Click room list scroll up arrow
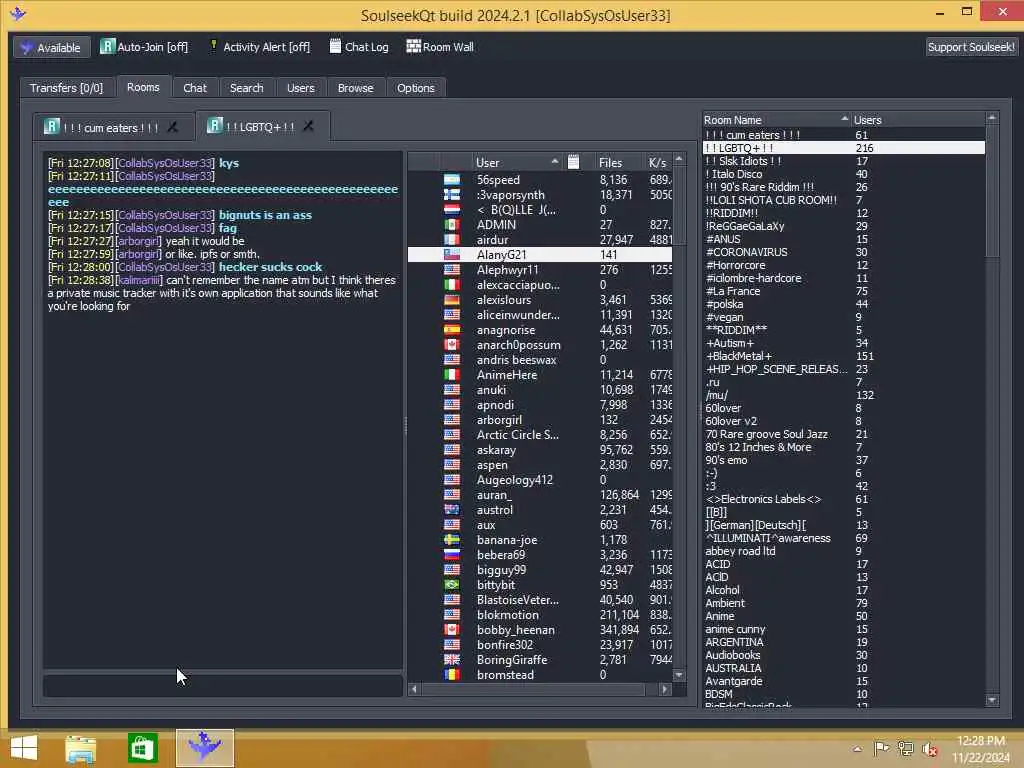Viewport: 1024px width, 768px height. point(992,118)
